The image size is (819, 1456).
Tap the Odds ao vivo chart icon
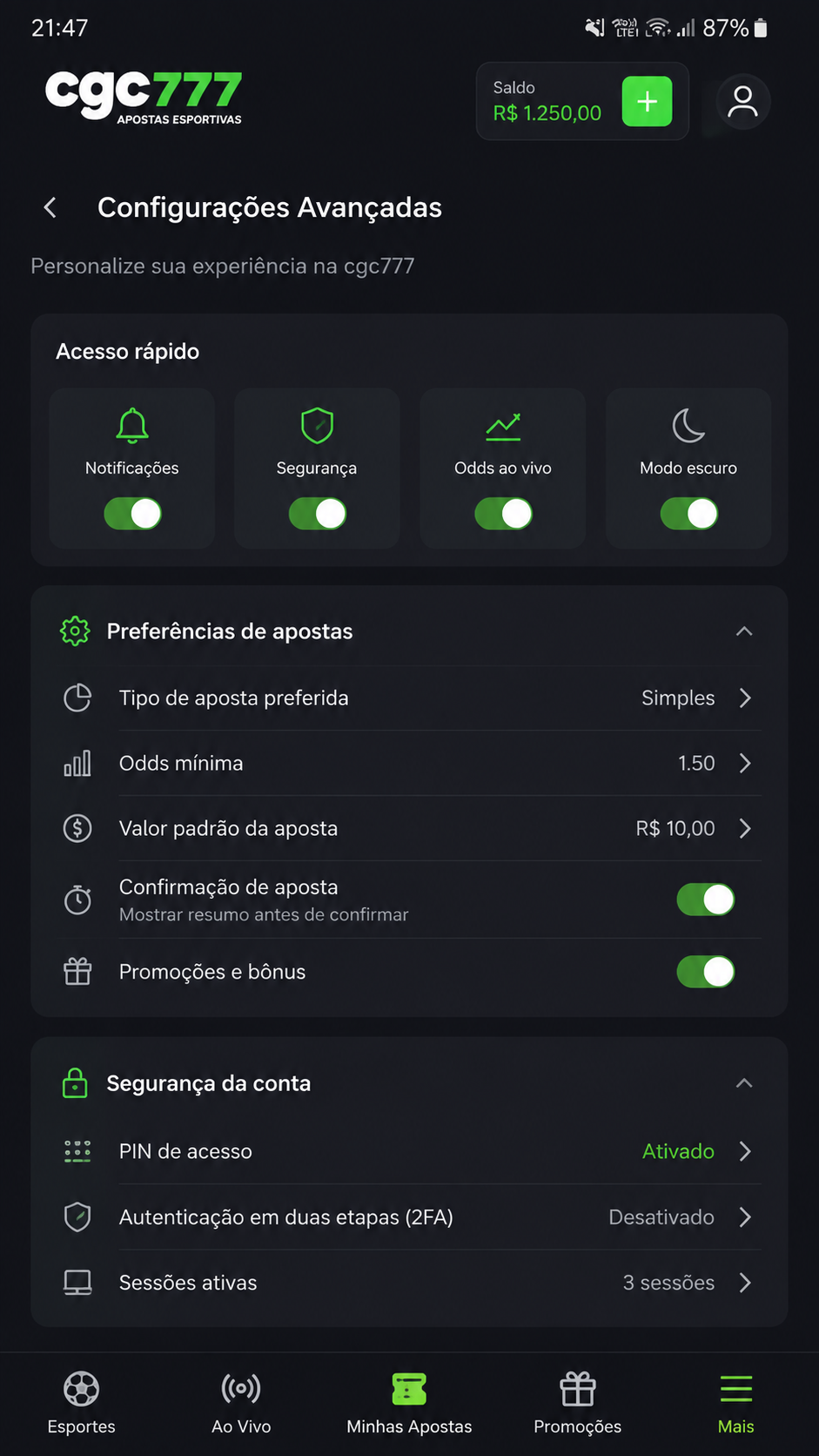pos(503,426)
